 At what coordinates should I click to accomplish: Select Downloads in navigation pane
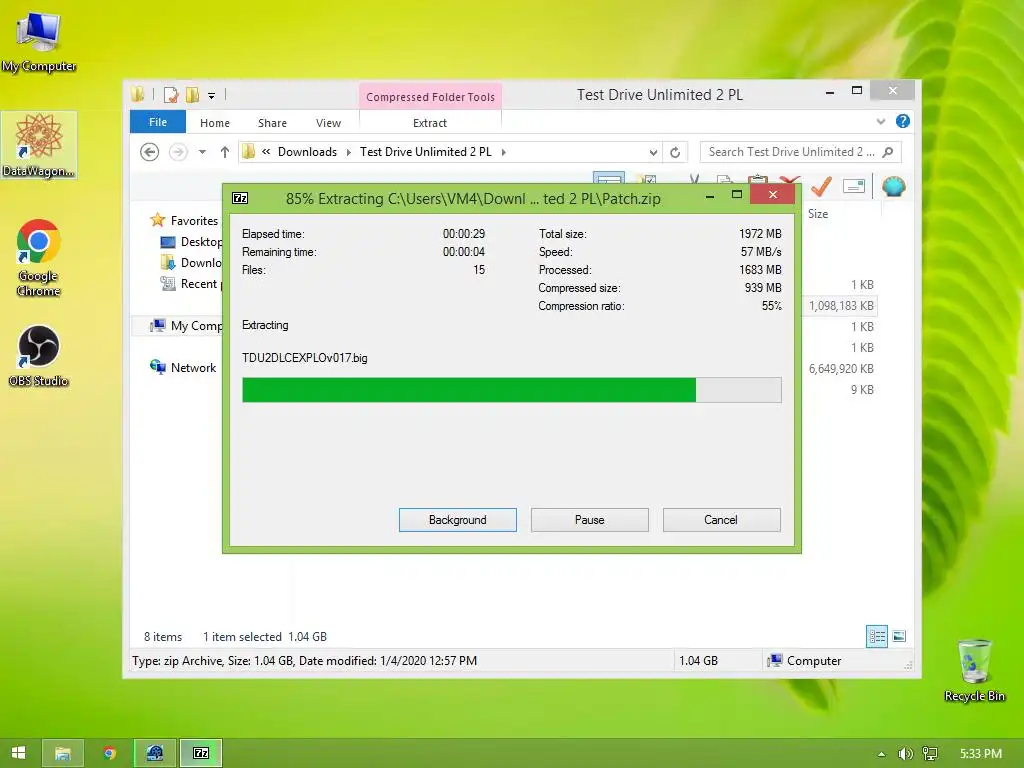pyautogui.click(x=191, y=263)
